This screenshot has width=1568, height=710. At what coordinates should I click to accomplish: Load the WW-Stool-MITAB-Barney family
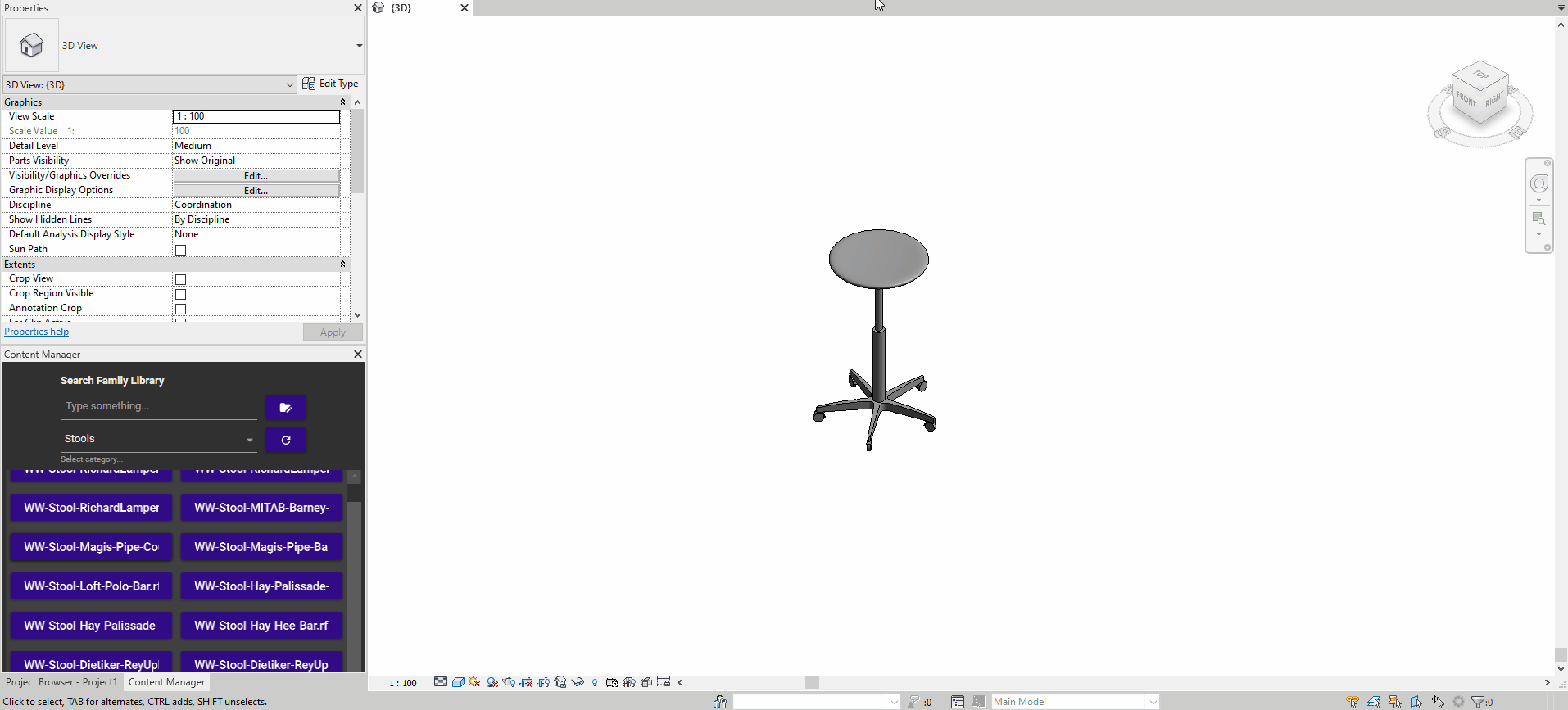[x=261, y=508]
